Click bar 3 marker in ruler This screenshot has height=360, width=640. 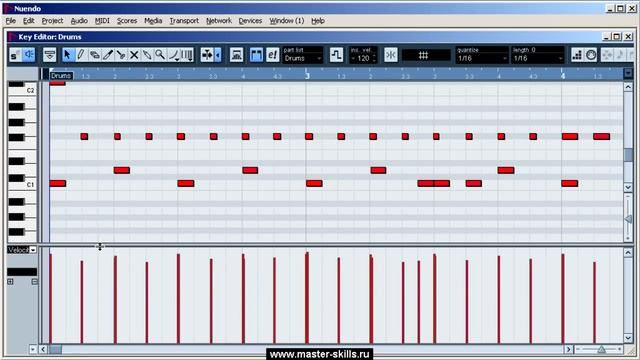coord(307,76)
